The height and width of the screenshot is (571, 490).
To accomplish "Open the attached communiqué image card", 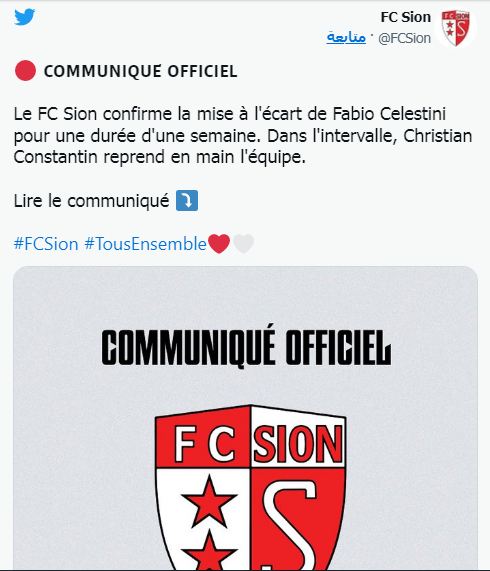I will 245,418.
